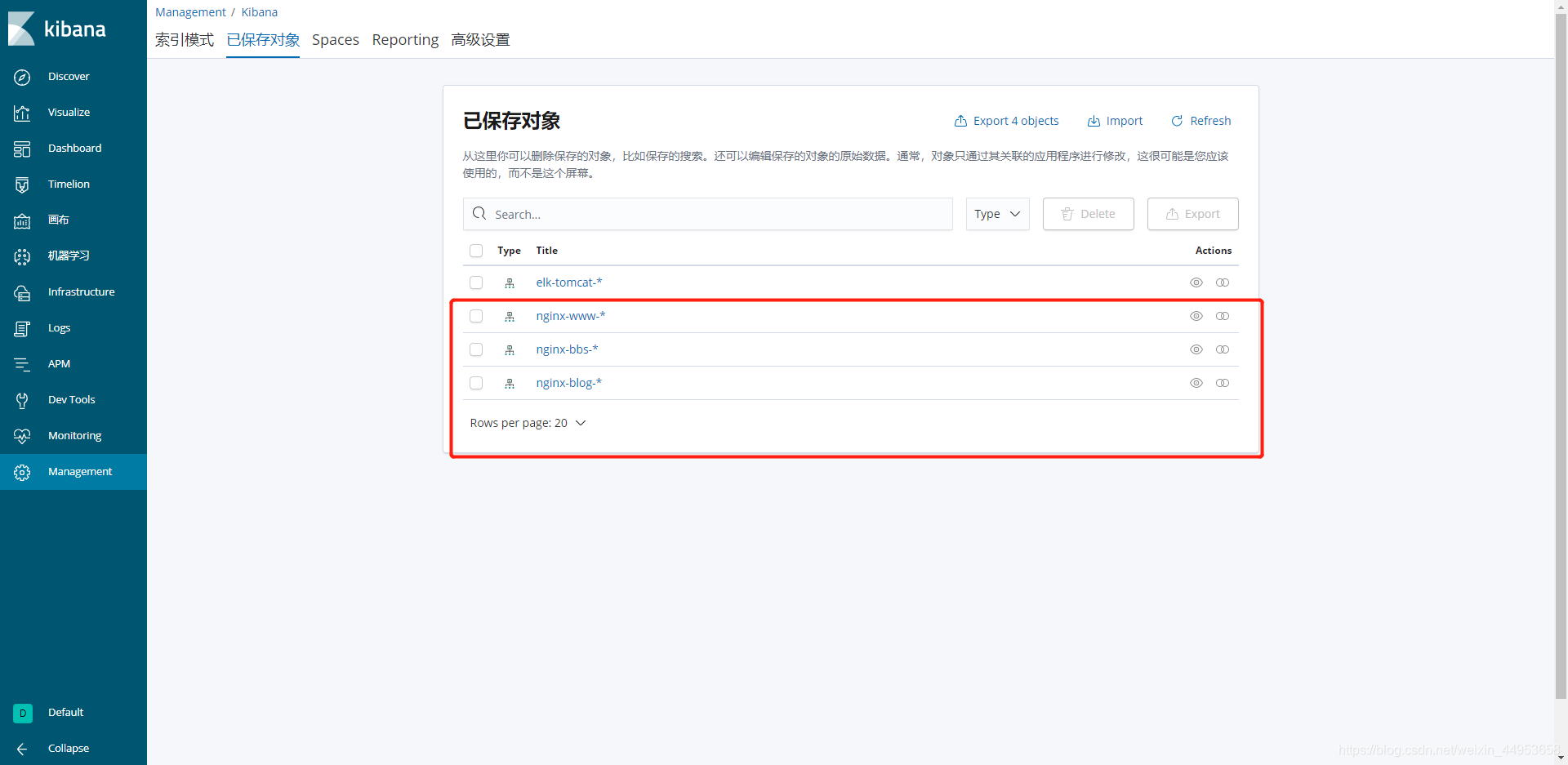The image size is (1568, 765).
Task: Inspect nginx-bbs-* via eye icon
Action: click(x=1196, y=349)
